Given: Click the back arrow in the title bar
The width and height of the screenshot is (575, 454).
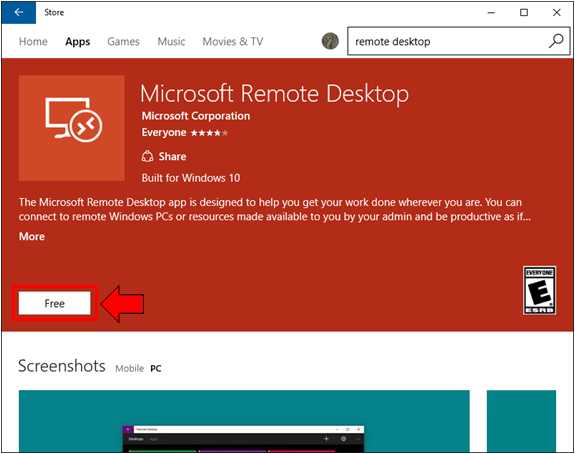Looking at the screenshot, I should coord(19,12).
